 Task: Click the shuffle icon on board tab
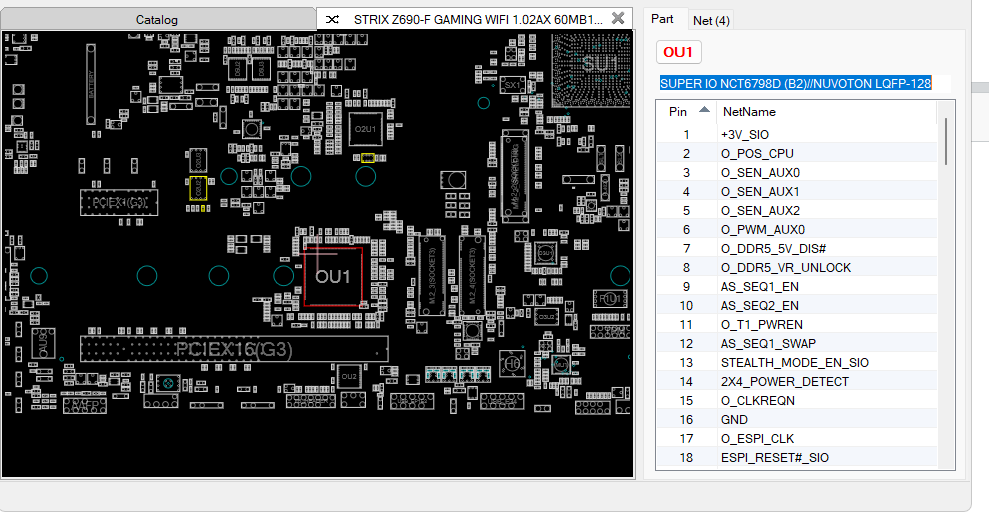click(x=332, y=20)
